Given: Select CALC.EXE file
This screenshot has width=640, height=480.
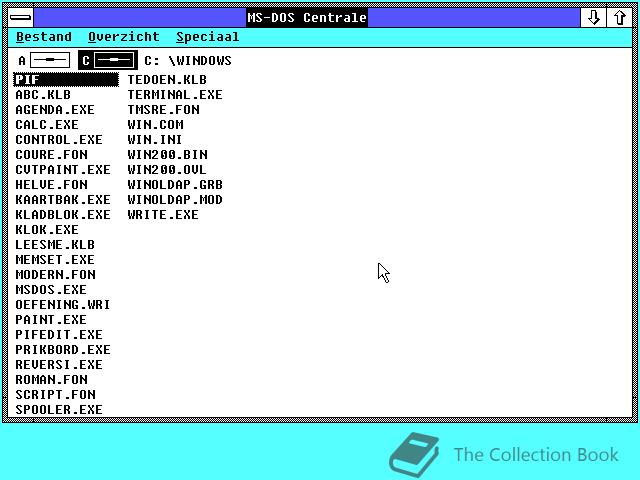Looking at the screenshot, I should pos(47,125).
